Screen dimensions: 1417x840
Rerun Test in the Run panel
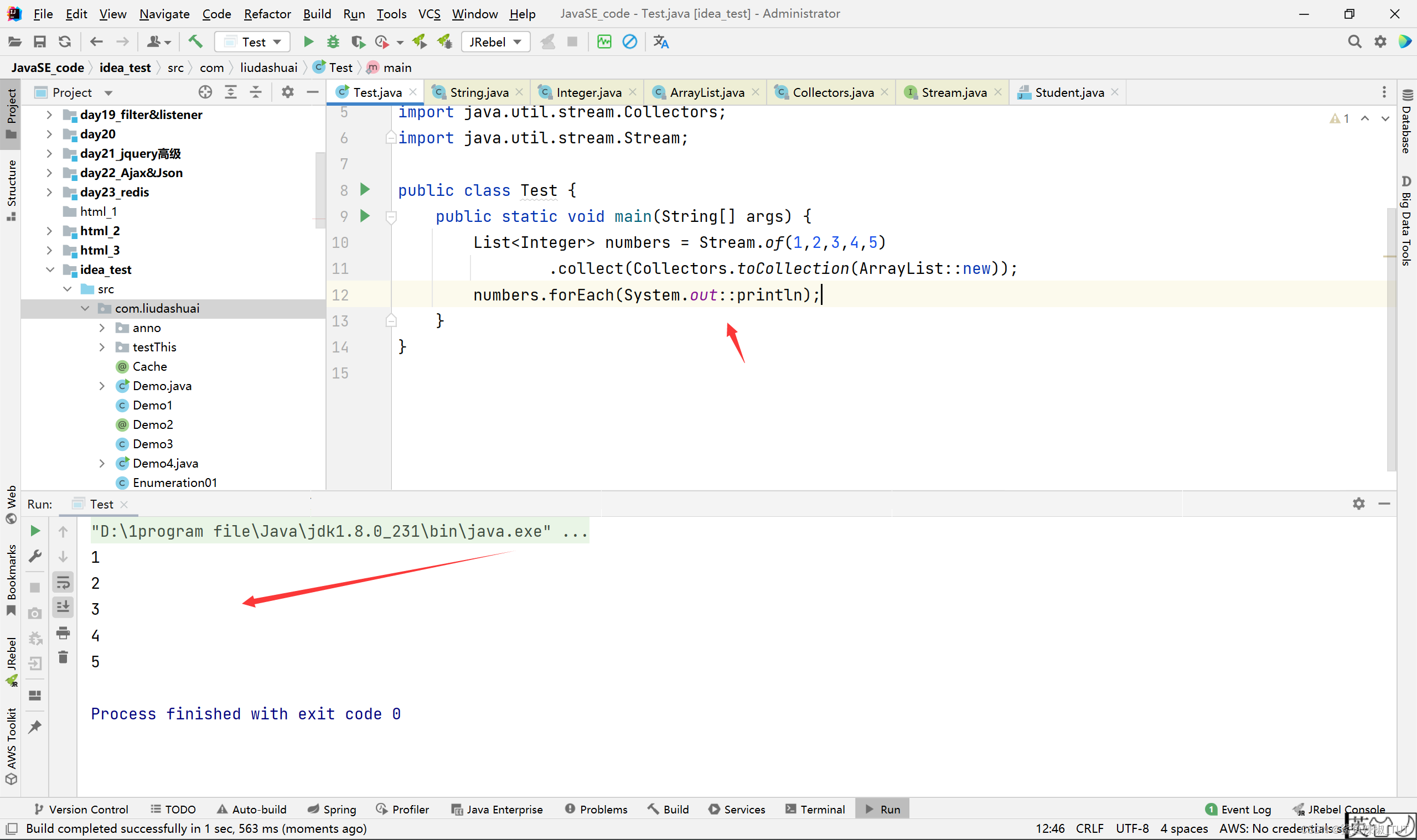coord(35,531)
